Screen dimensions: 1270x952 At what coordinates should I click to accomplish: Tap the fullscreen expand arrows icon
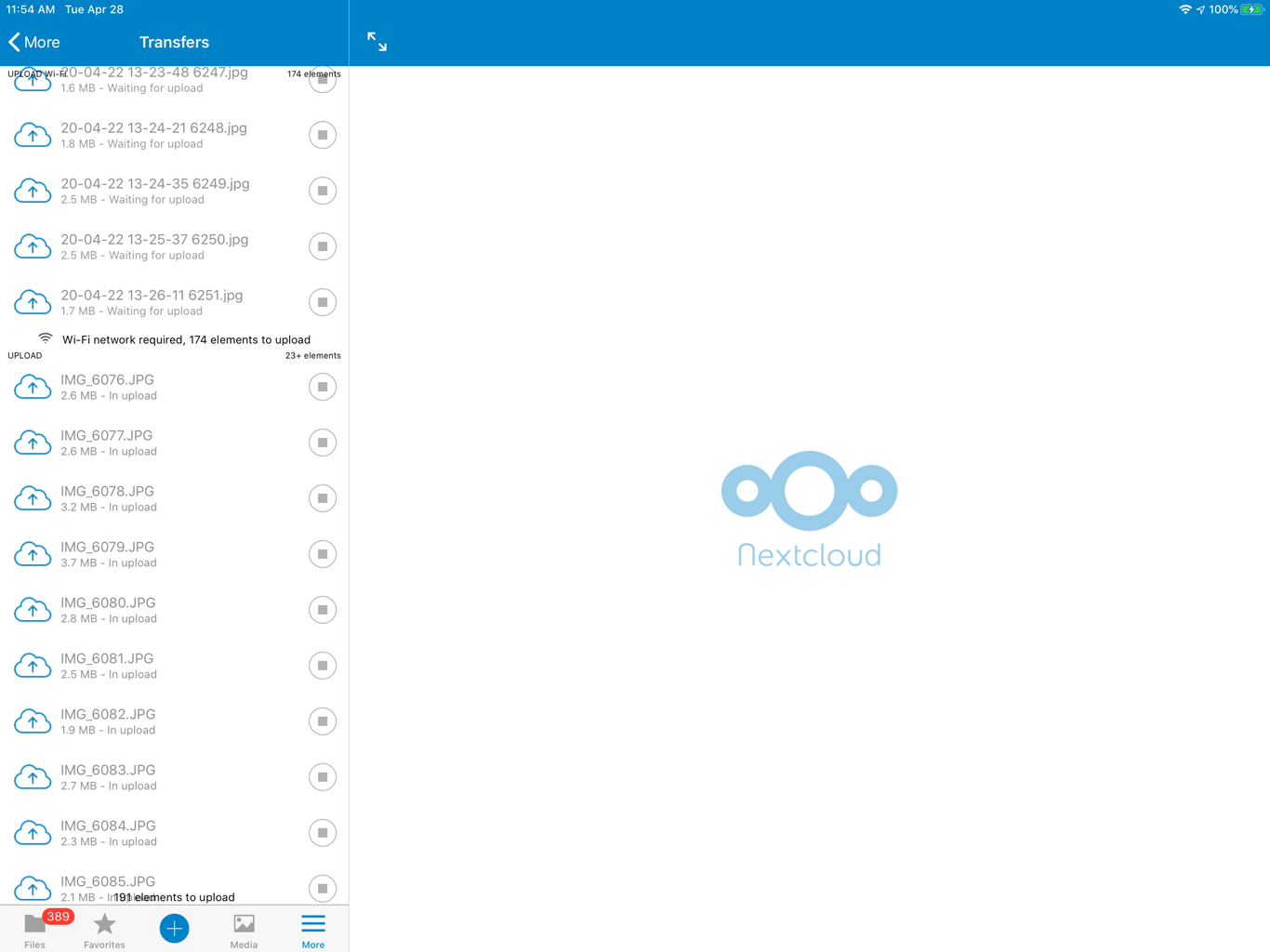[377, 42]
